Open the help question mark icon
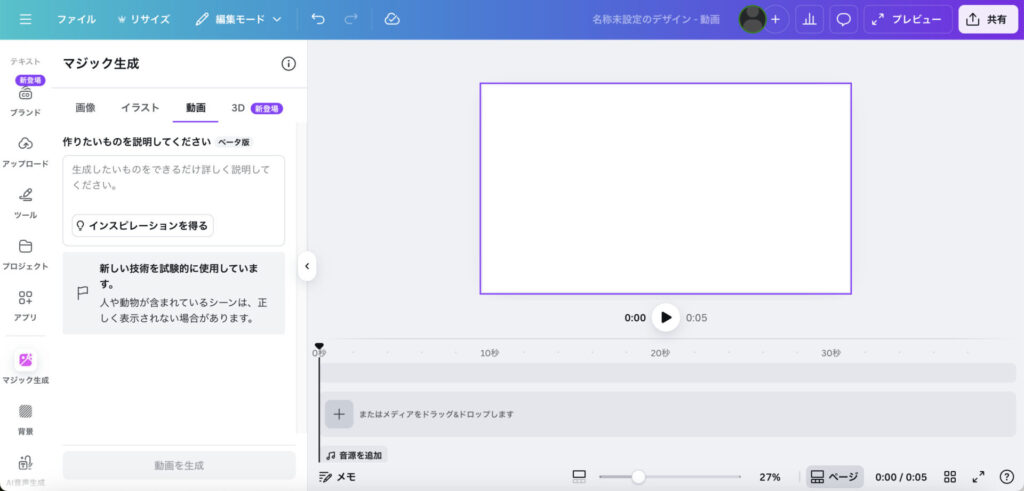Image resolution: width=1024 pixels, height=491 pixels. tap(1006, 477)
